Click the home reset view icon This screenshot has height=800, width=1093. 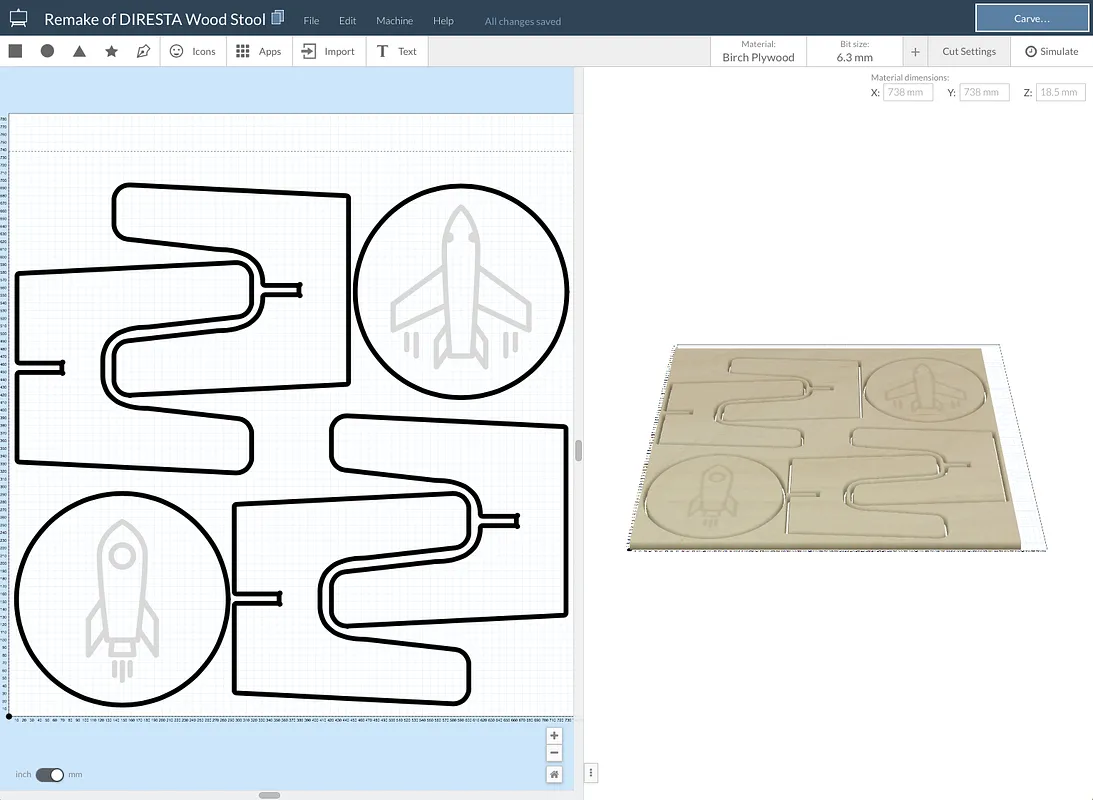tap(554, 774)
